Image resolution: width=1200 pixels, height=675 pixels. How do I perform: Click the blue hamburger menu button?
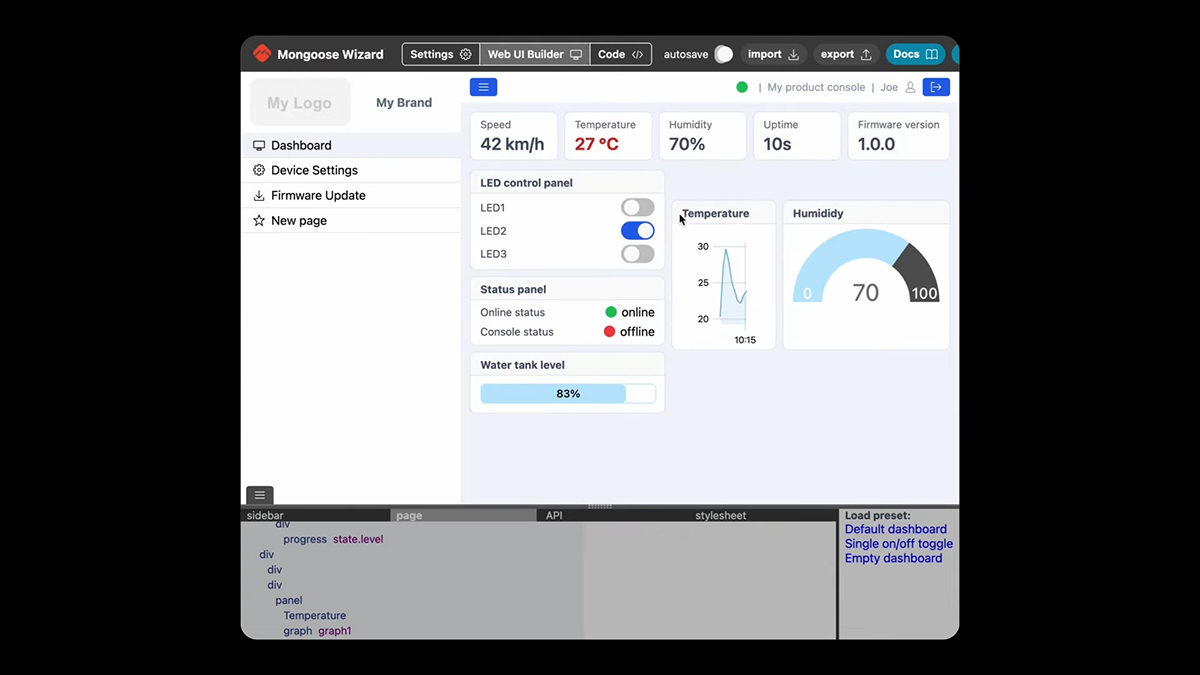(483, 87)
